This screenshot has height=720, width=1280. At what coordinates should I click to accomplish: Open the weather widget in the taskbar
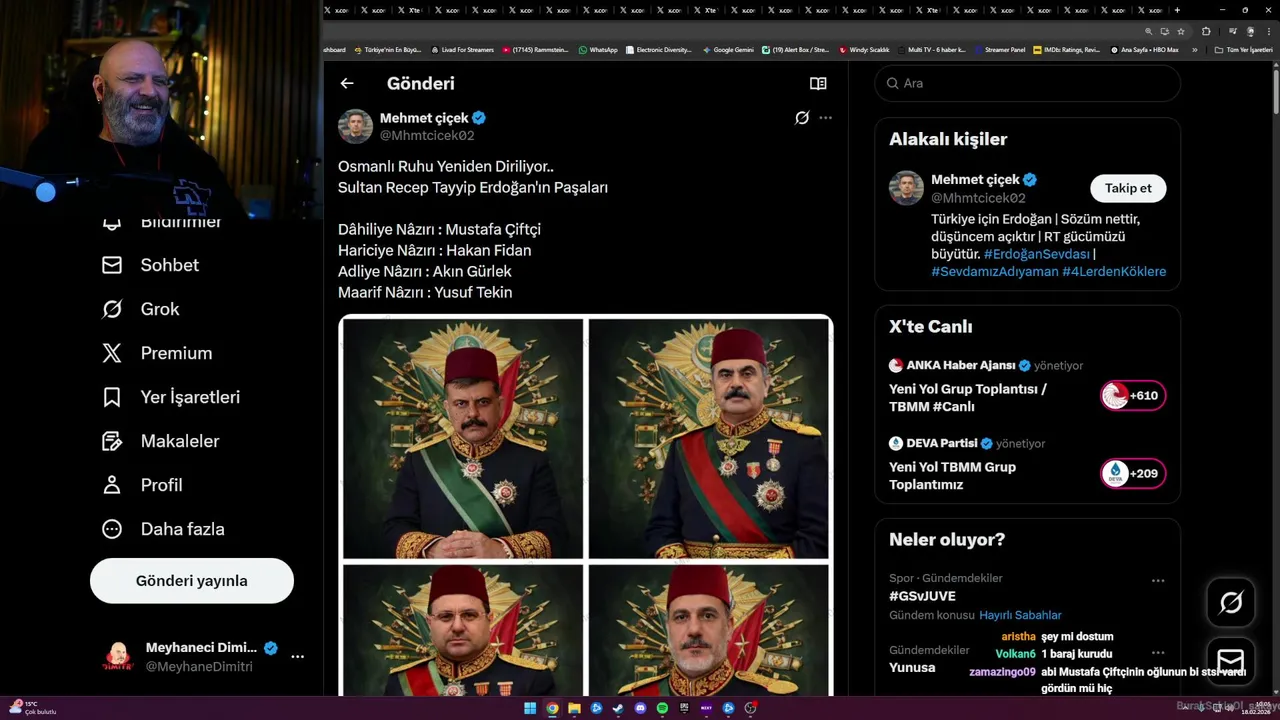point(33,707)
